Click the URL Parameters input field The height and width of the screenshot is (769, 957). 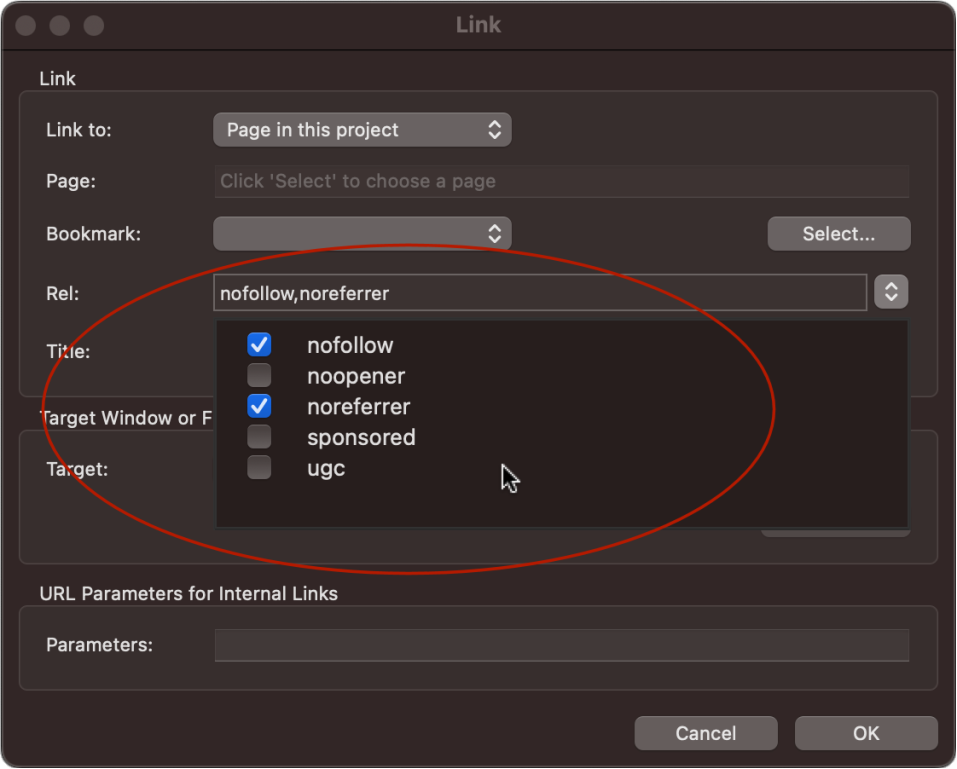coord(561,645)
